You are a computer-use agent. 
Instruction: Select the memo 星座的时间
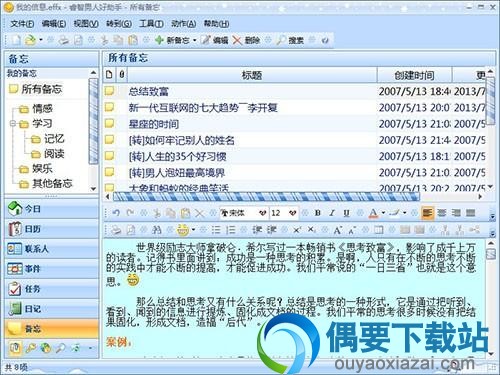point(154,124)
